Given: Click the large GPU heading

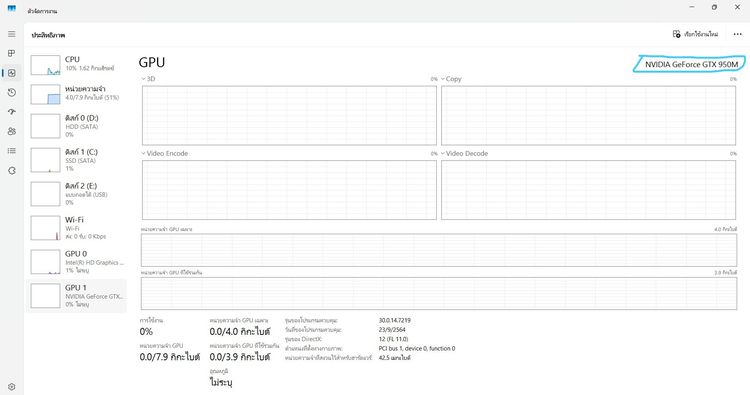Looking at the screenshot, I should 152,63.
